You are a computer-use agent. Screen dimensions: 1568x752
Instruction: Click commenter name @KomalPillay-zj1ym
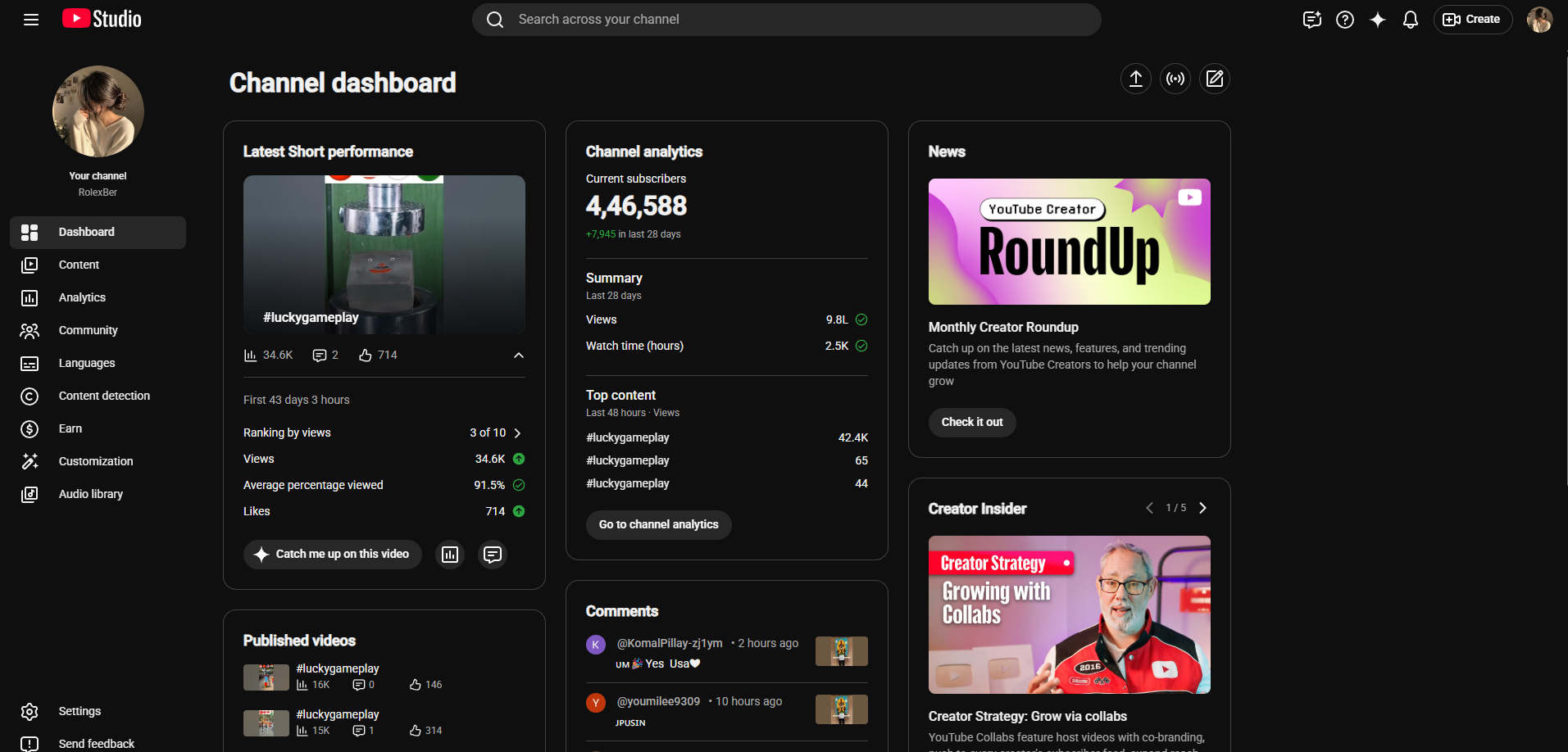(670, 643)
